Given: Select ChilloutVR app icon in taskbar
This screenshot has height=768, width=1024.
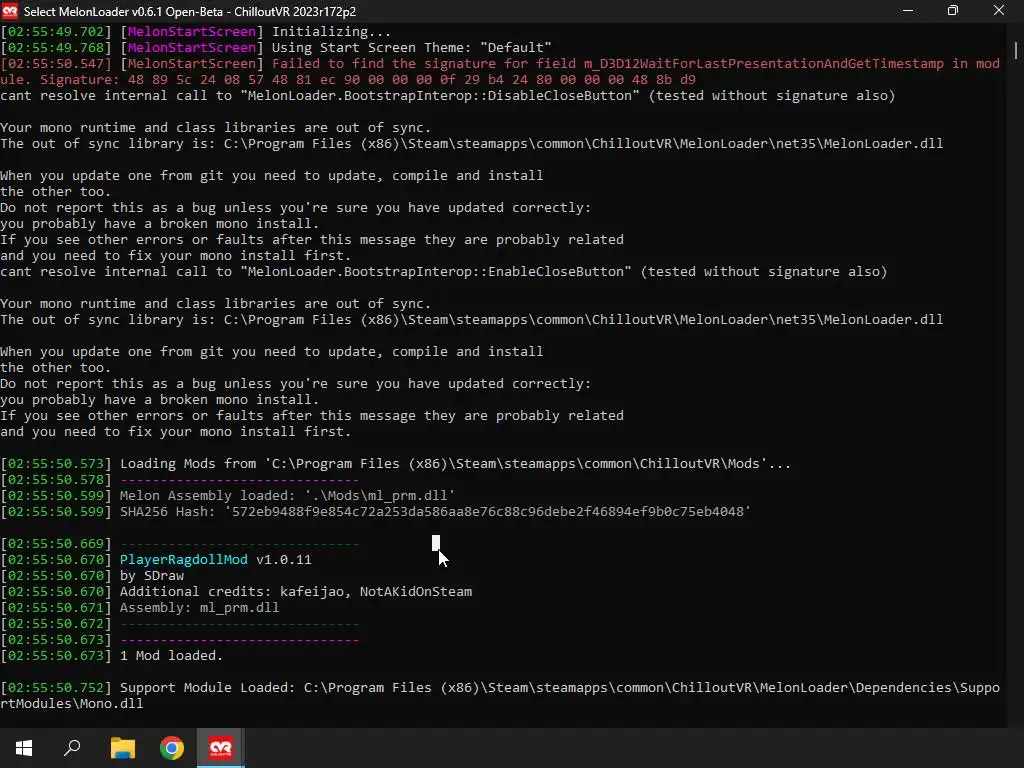Looking at the screenshot, I should (221, 748).
